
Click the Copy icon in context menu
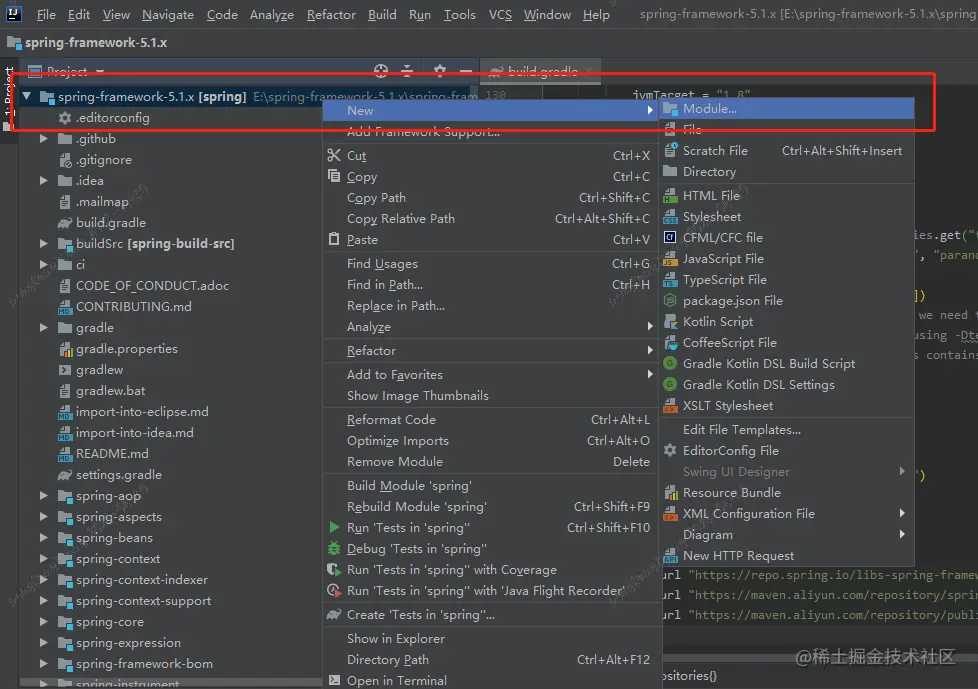click(x=334, y=176)
